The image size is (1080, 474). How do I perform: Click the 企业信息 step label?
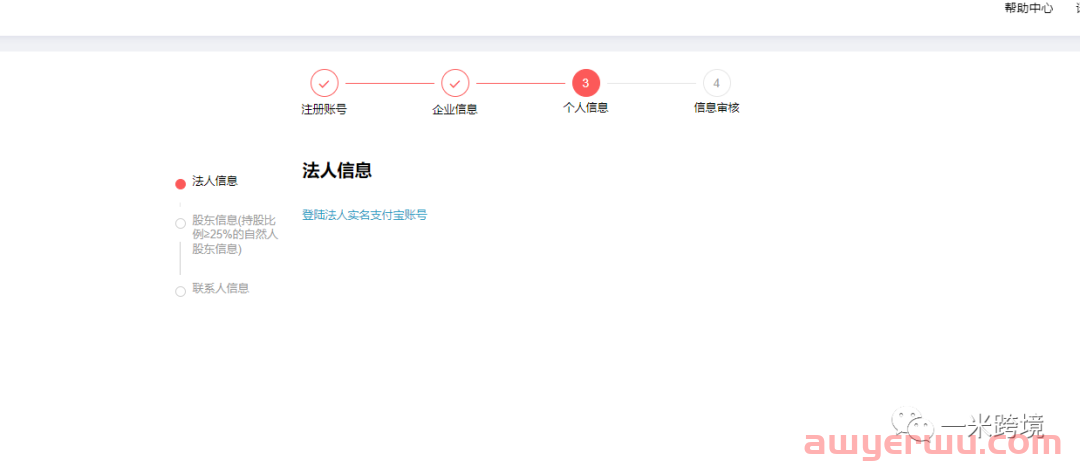(455, 109)
